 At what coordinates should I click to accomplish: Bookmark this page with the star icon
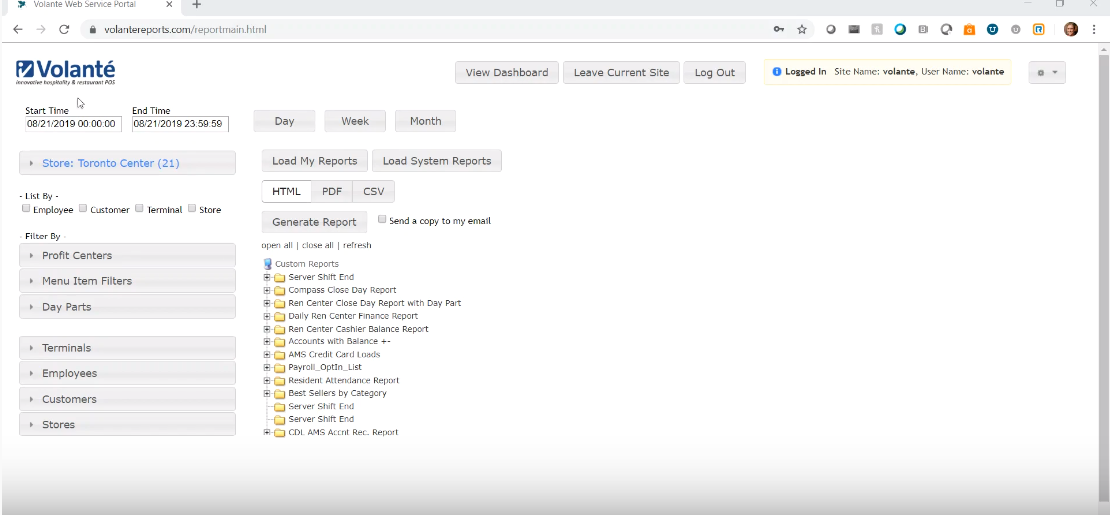pyautogui.click(x=801, y=30)
